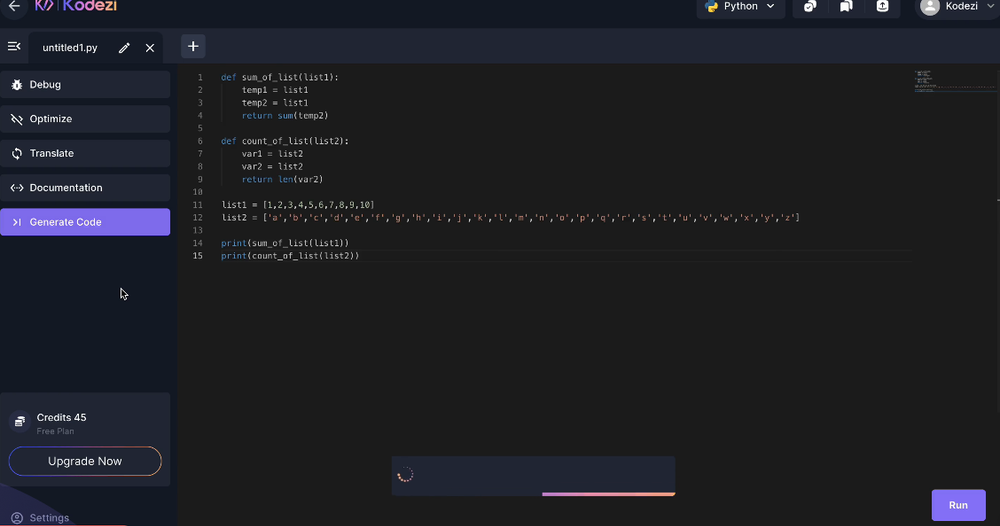Click the Documentation code icon
The height and width of the screenshot is (526, 1000).
(x=17, y=187)
